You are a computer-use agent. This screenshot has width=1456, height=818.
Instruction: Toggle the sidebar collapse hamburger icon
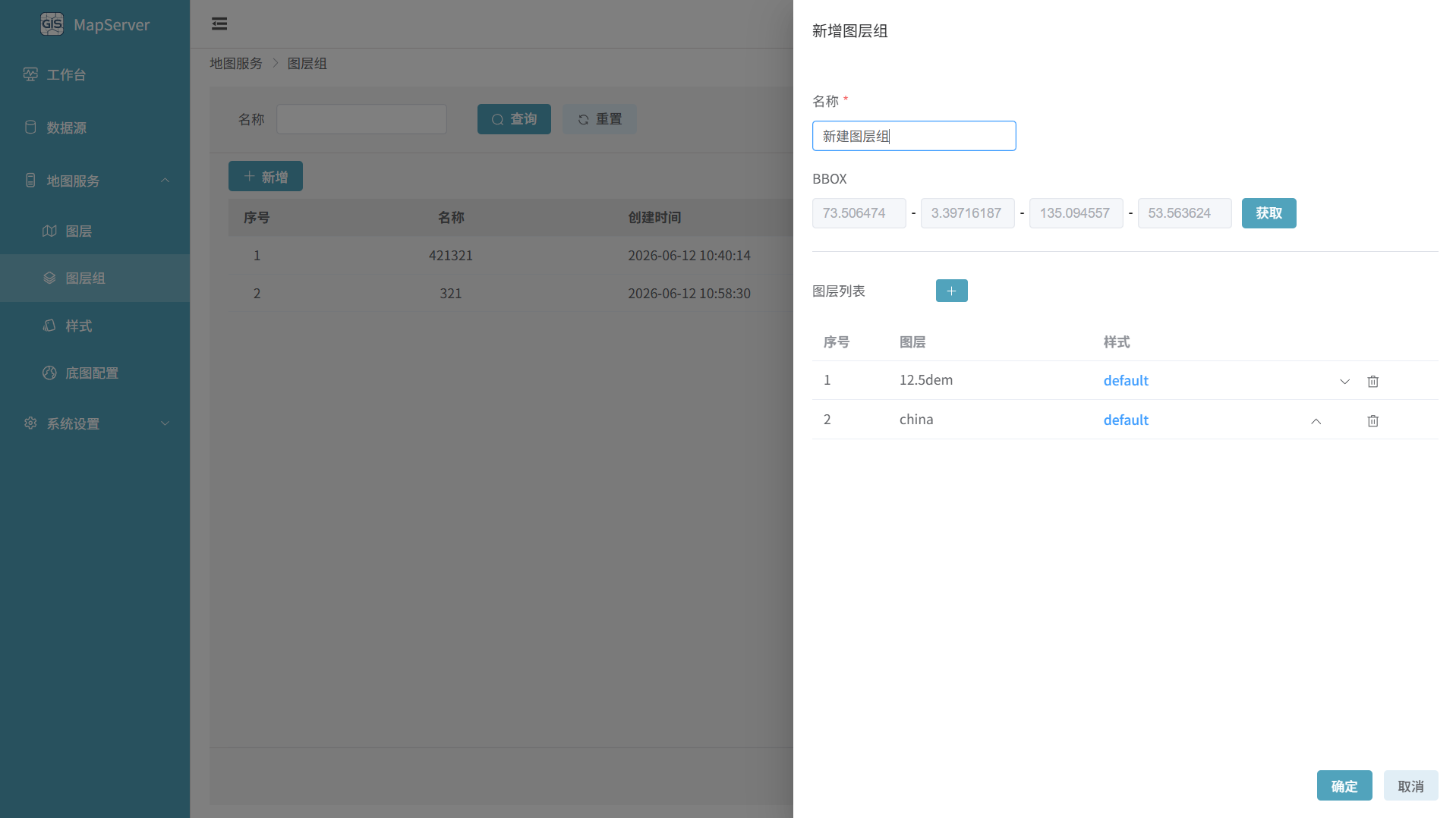(219, 24)
